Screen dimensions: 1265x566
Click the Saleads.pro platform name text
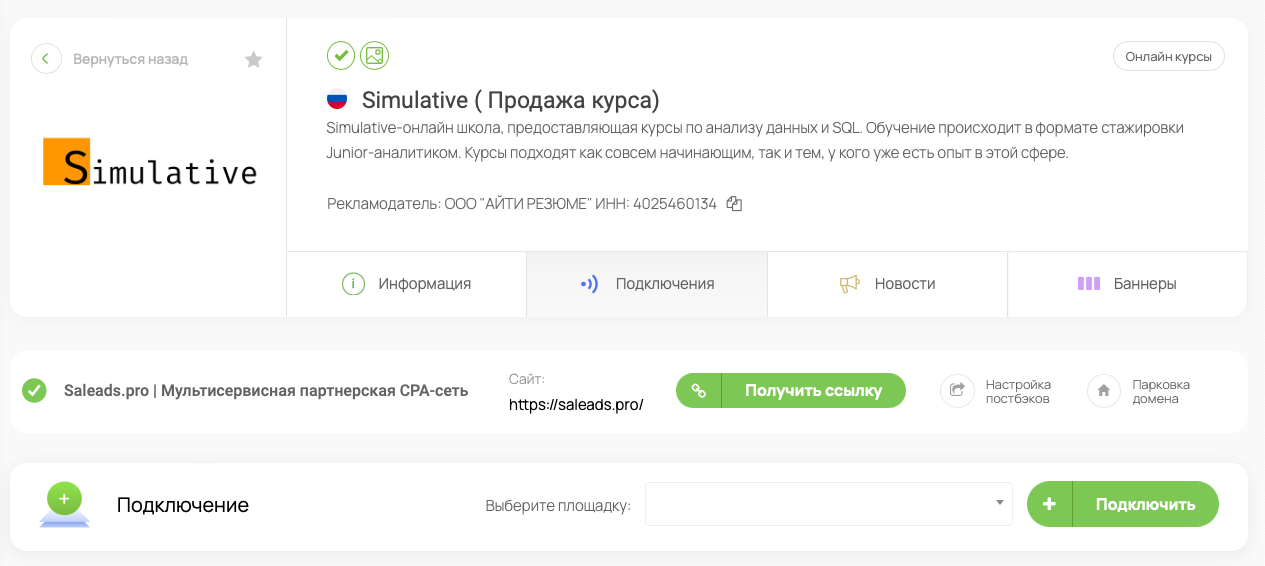(266, 391)
